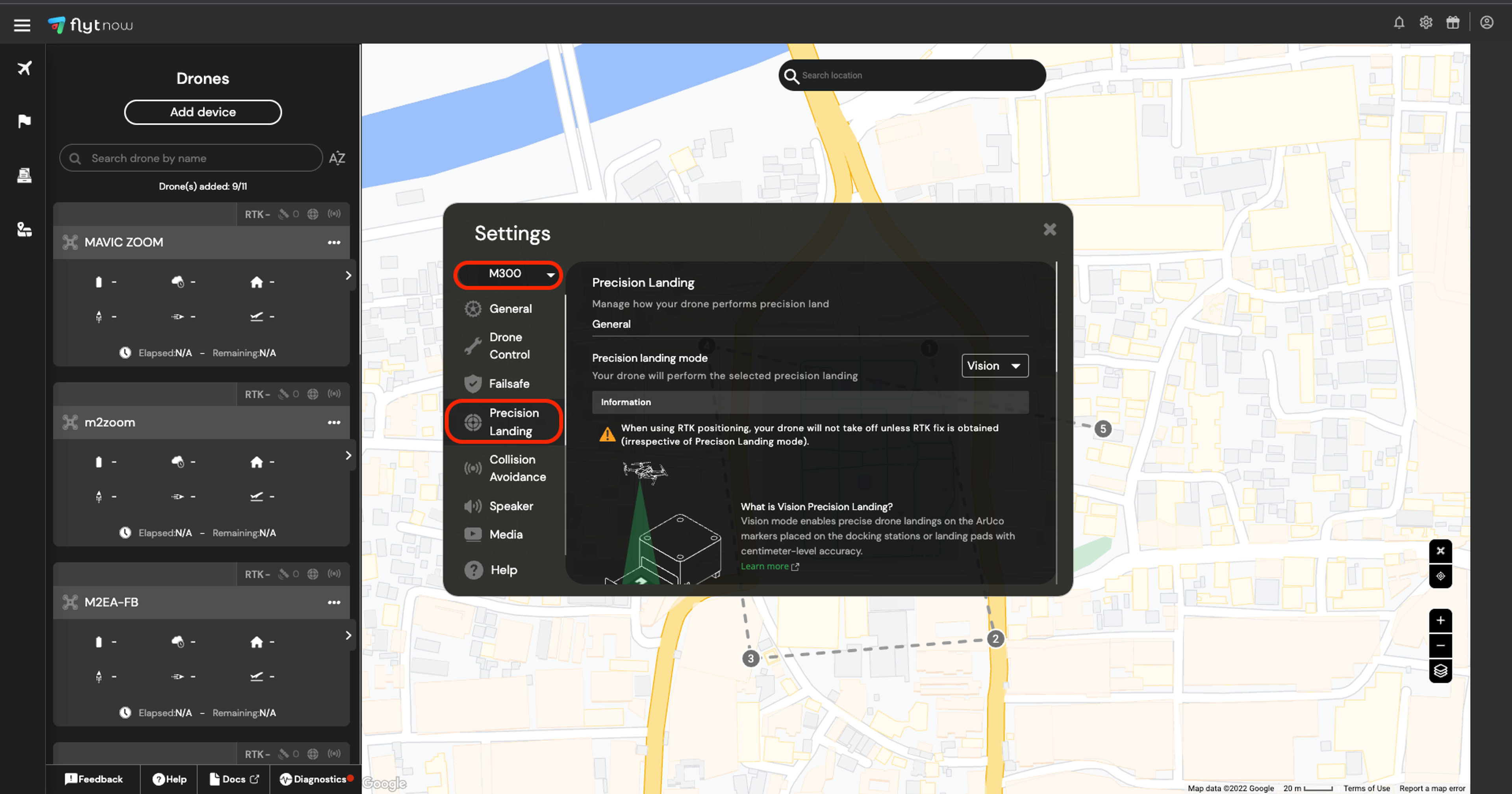Screen dimensions: 1512x794
Task: Open the notifications bell
Action: coord(1399,23)
